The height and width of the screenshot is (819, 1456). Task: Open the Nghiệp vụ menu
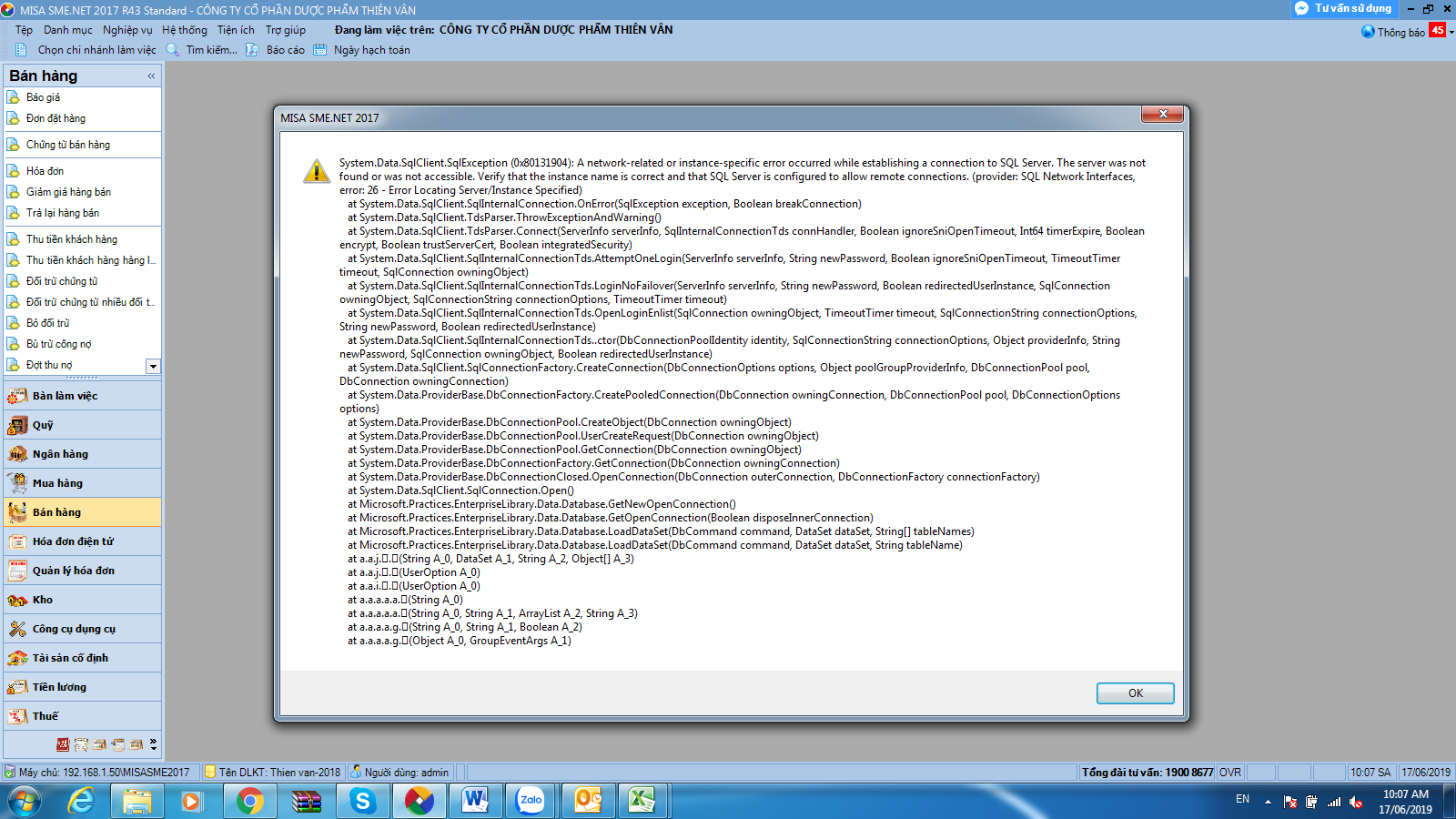(x=127, y=30)
